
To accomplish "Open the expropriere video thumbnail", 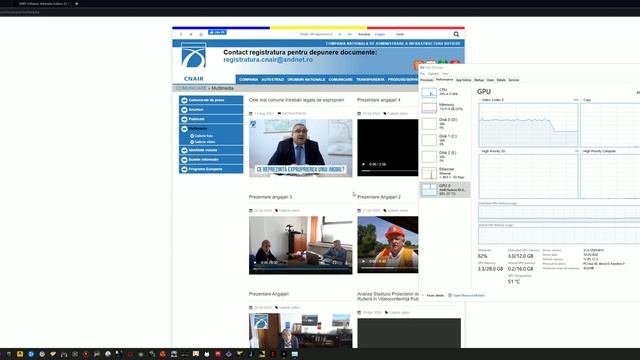I will pyautogui.click(x=300, y=148).
